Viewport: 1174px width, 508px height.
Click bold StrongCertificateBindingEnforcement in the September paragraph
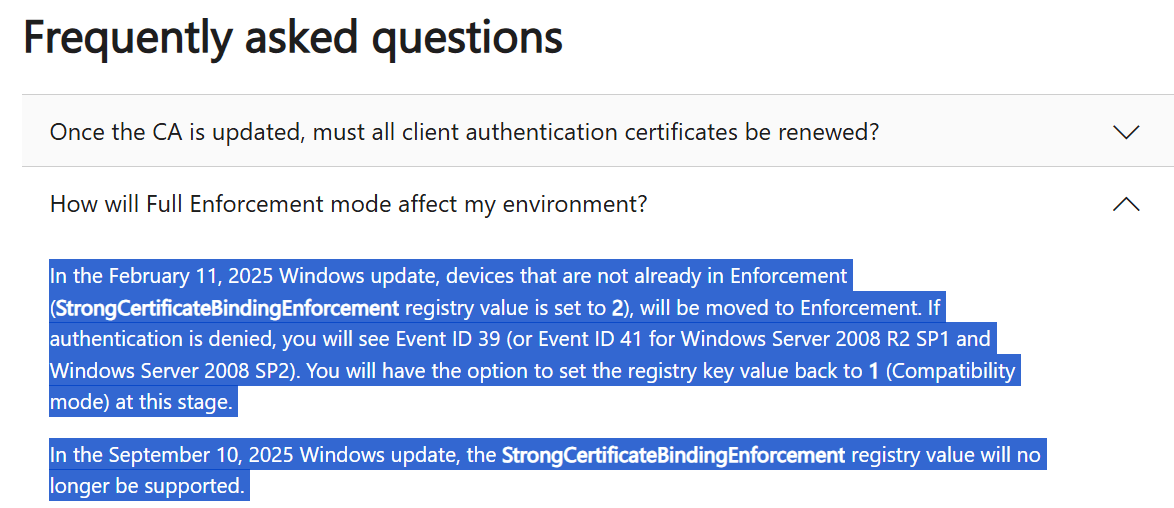[673, 455]
